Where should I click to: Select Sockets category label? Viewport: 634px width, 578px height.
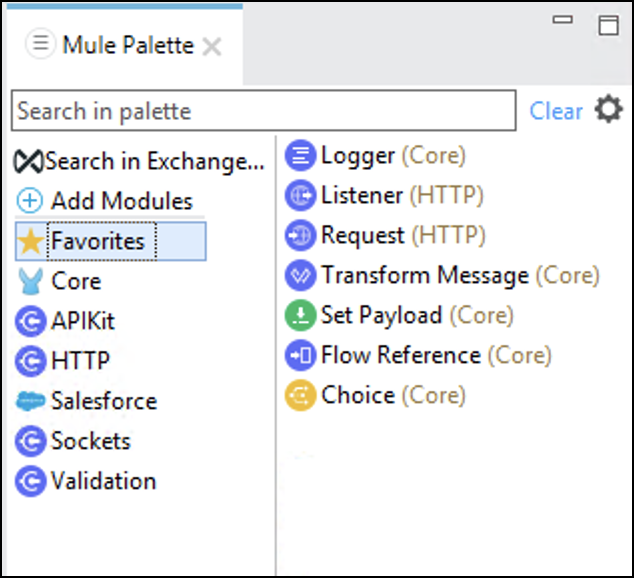91,441
